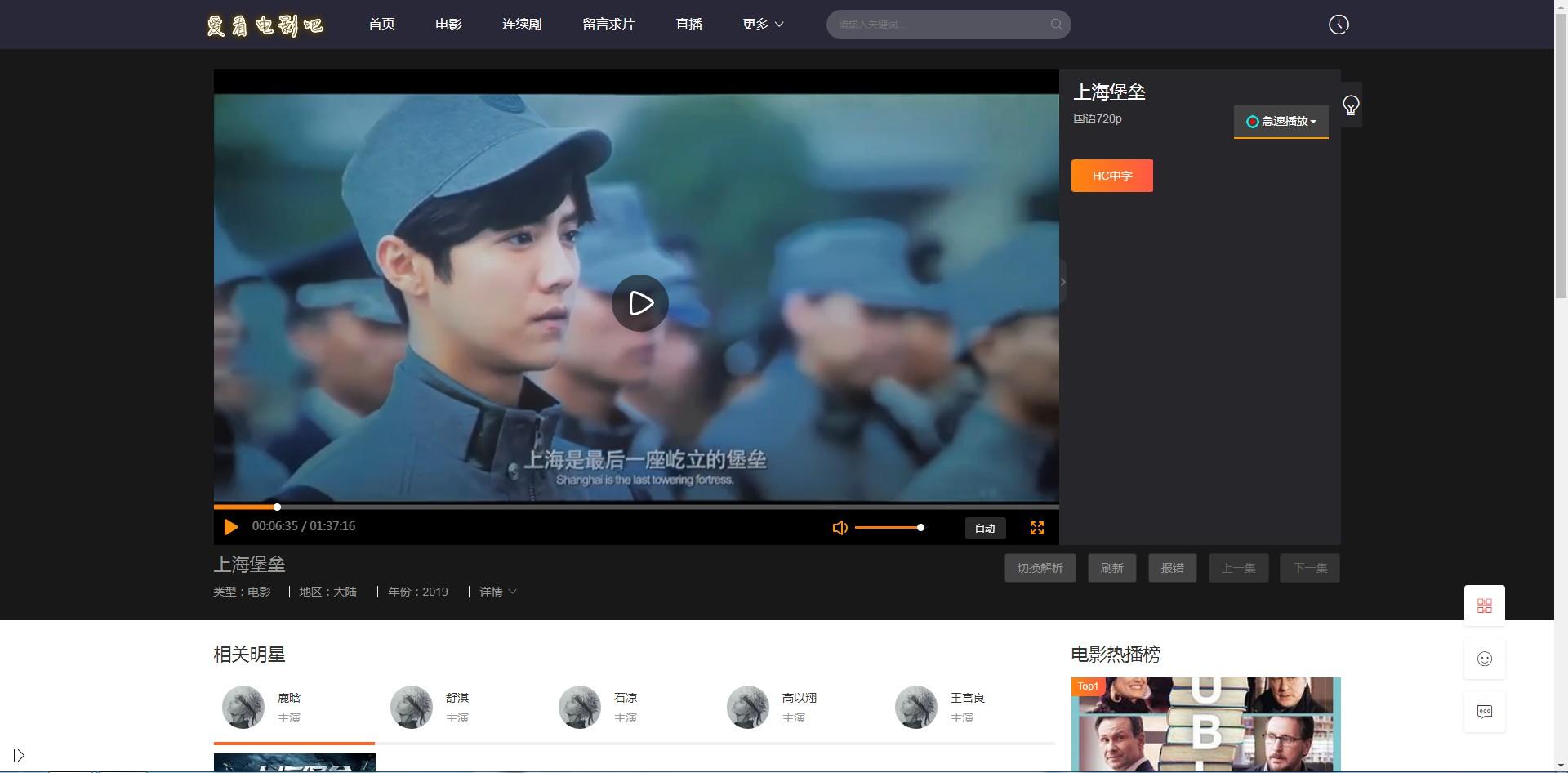Expand the 详情 details chevron
Viewport: 1568px width, 773px height.
tap(497, 592)
